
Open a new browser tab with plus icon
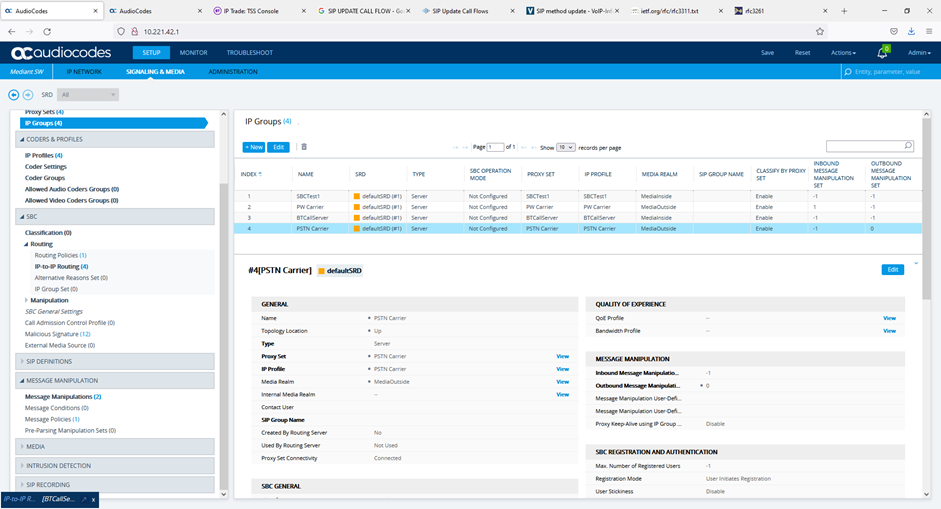[x=844, y=11]
